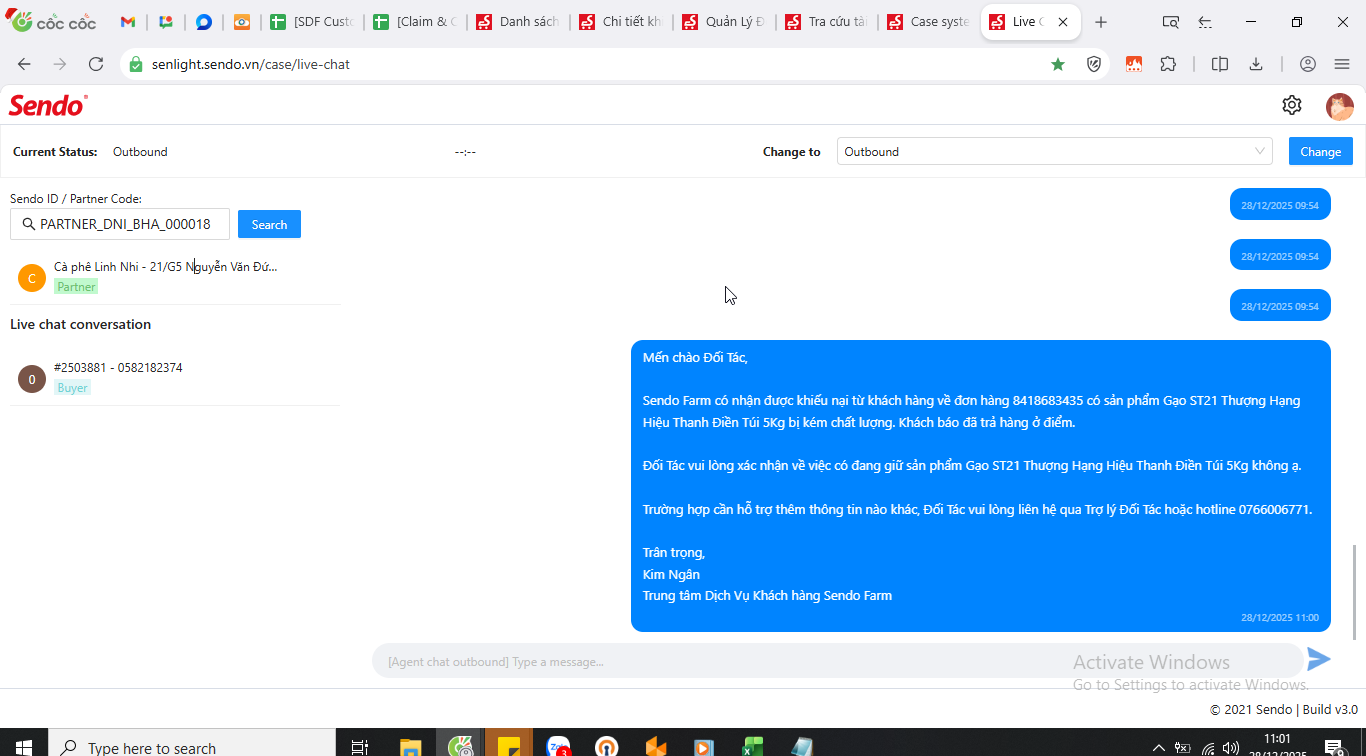Open the #2503881 buyer conversation
Screen dimensions: 1366x756
coord(175,378)
